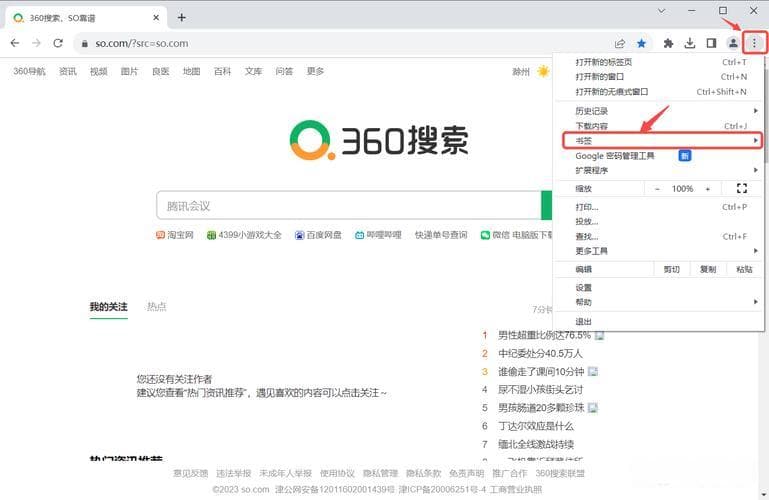Screen dimensions: 769x500
Task: Open the downloads tray icon
Action: point(690,44)
